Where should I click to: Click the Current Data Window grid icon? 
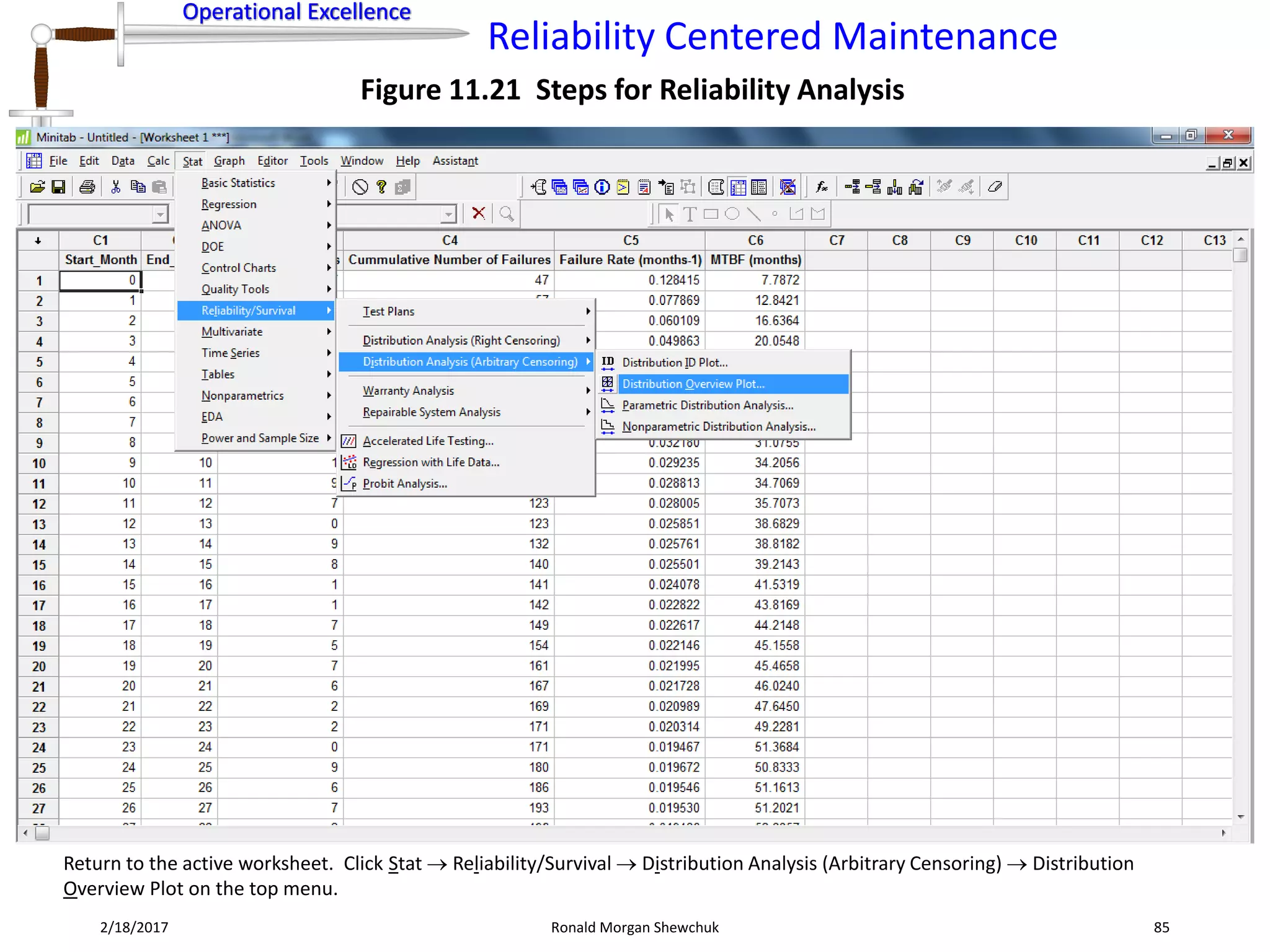pos(738,187)
